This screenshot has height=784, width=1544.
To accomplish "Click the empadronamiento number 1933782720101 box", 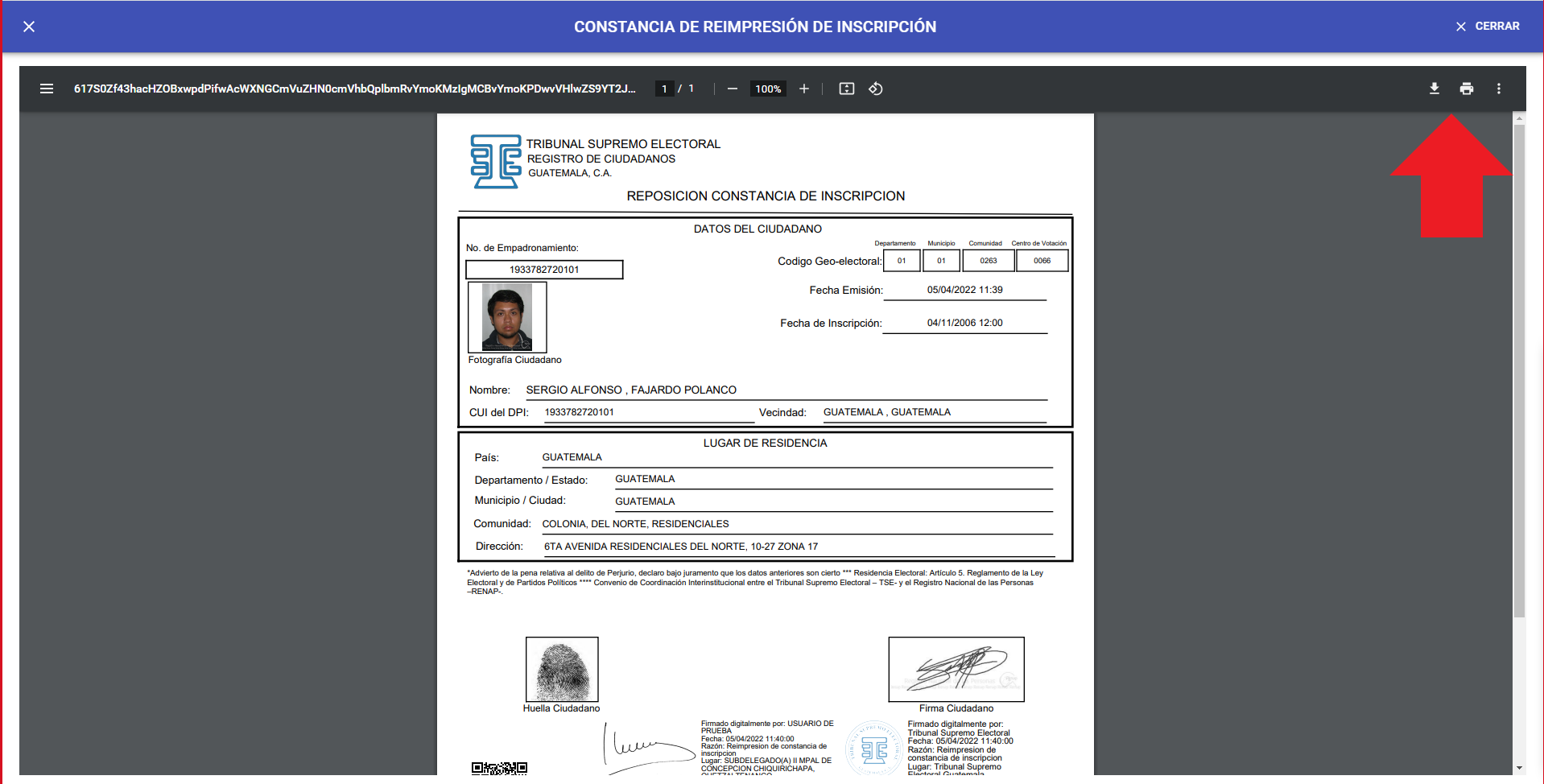I will coord(544,270).
